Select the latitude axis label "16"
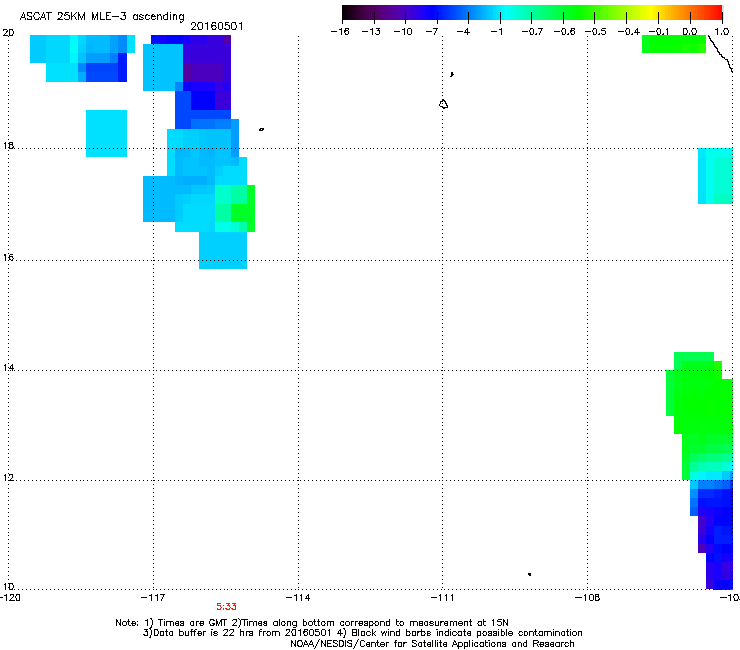Image resolution: width=740 pixels, height=650 pixels. 8,257
